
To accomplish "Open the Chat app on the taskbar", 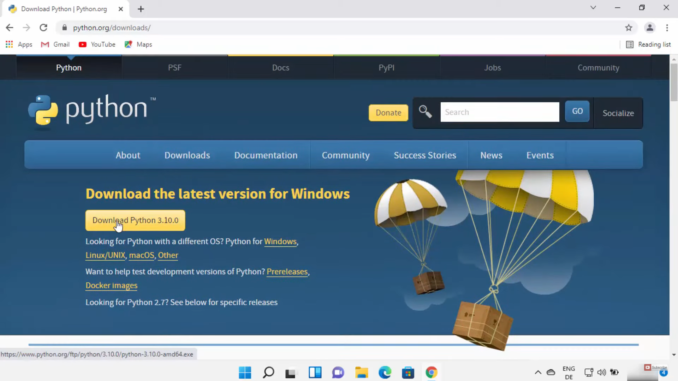I will [x=338, y=372].
